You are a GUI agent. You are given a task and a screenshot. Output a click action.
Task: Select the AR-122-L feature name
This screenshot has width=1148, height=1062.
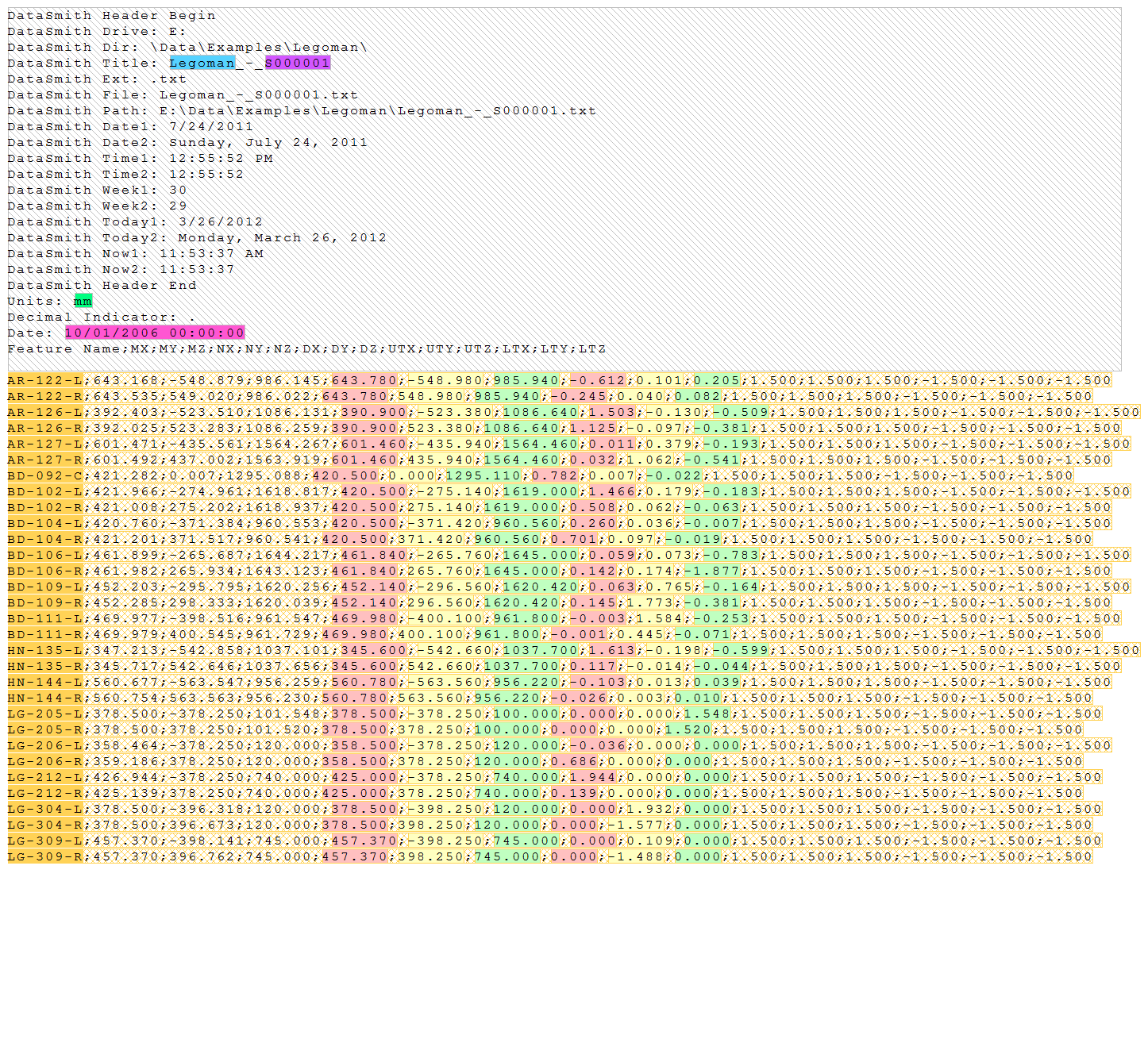tap(45, 380)
